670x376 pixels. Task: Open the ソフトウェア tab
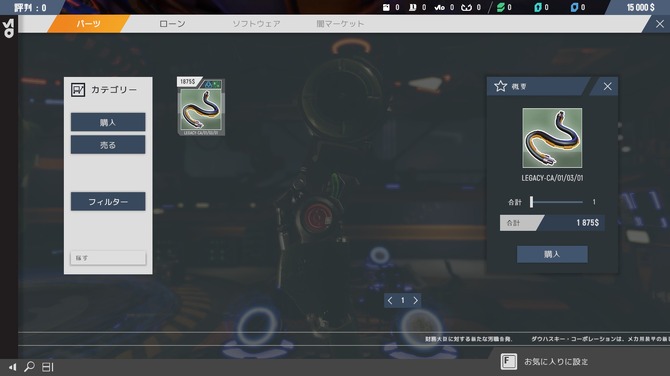(256, 24)
